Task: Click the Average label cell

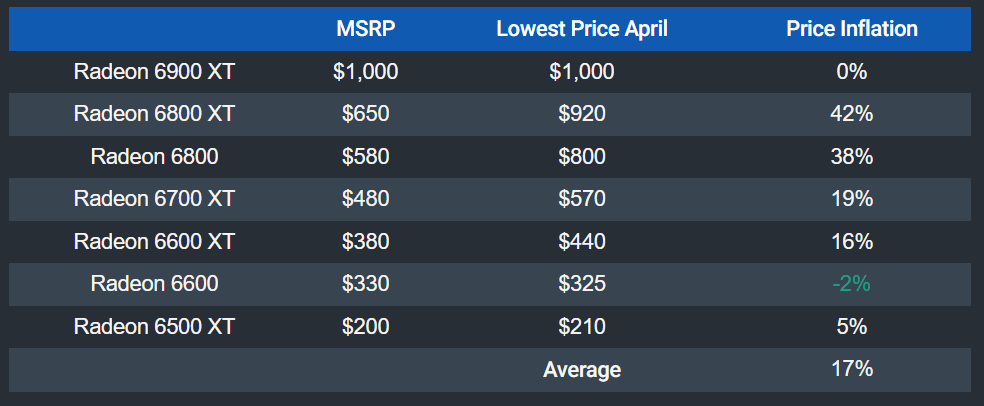Action: [x=582, y=370]
